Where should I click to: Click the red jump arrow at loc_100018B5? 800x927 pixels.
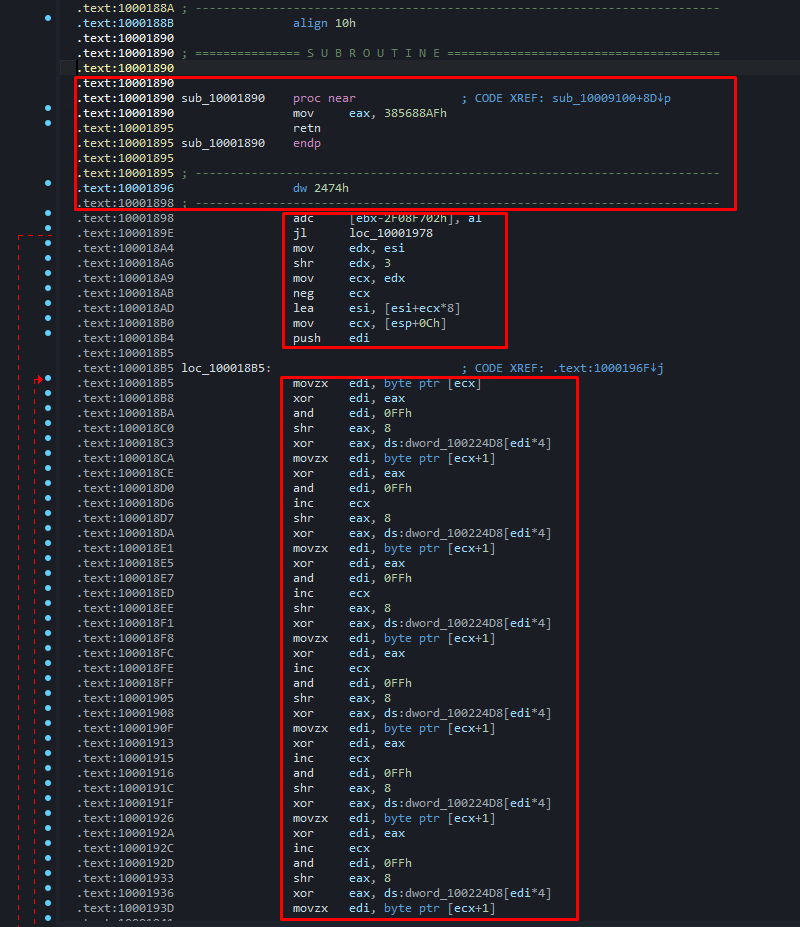(x=40, y=380)
